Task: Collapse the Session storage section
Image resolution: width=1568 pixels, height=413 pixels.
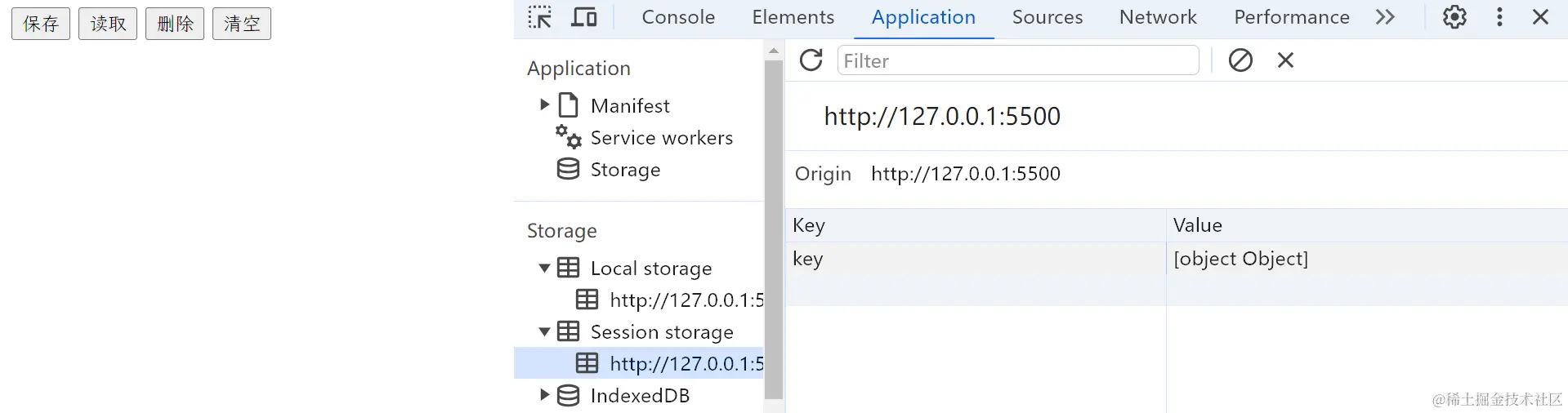Action: click(x=545, y=331)
